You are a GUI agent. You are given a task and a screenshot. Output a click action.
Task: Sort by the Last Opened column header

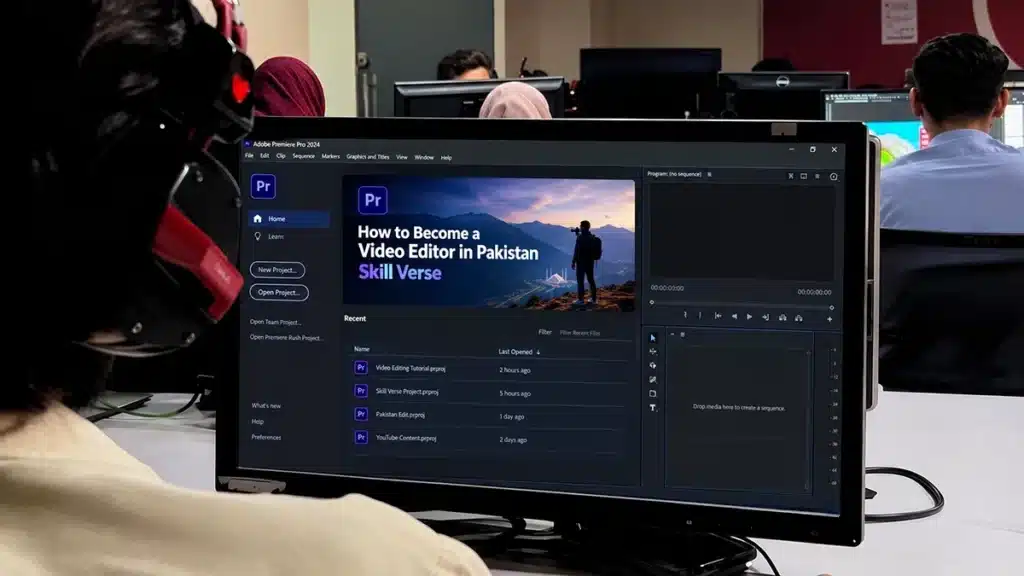(515, 351)
